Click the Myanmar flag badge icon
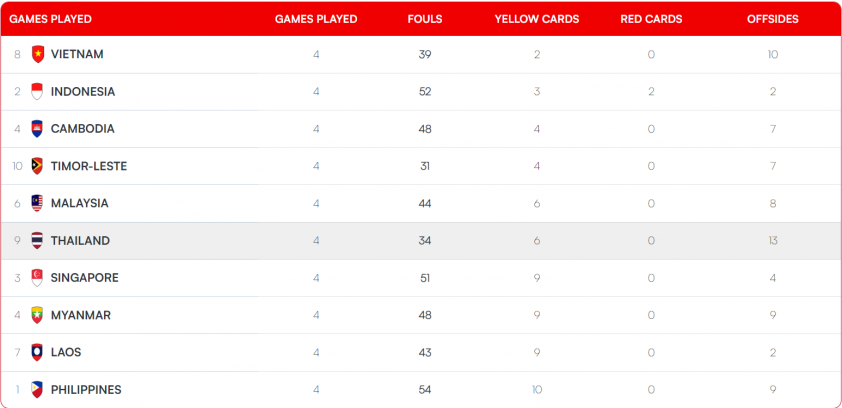Viewport: 842px width, 408px height. tap(37, 315)
